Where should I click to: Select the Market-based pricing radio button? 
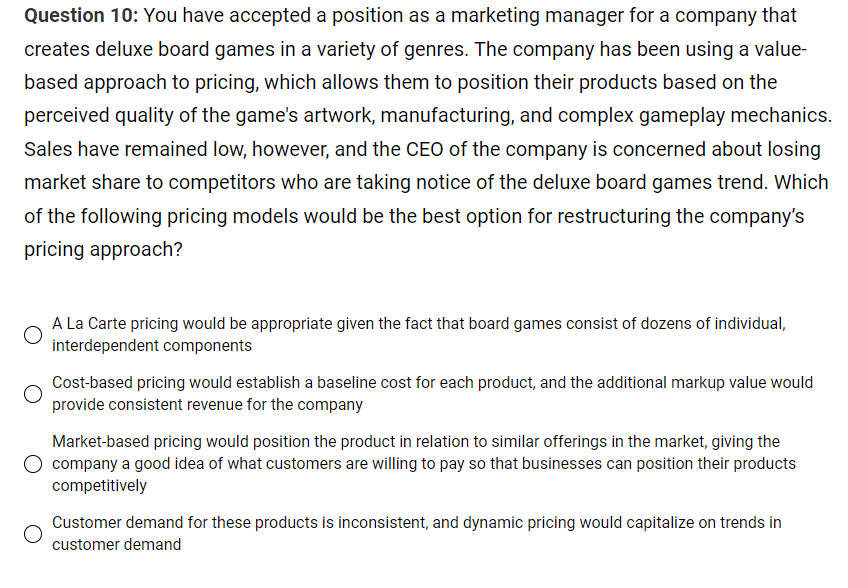coord(33,463)
